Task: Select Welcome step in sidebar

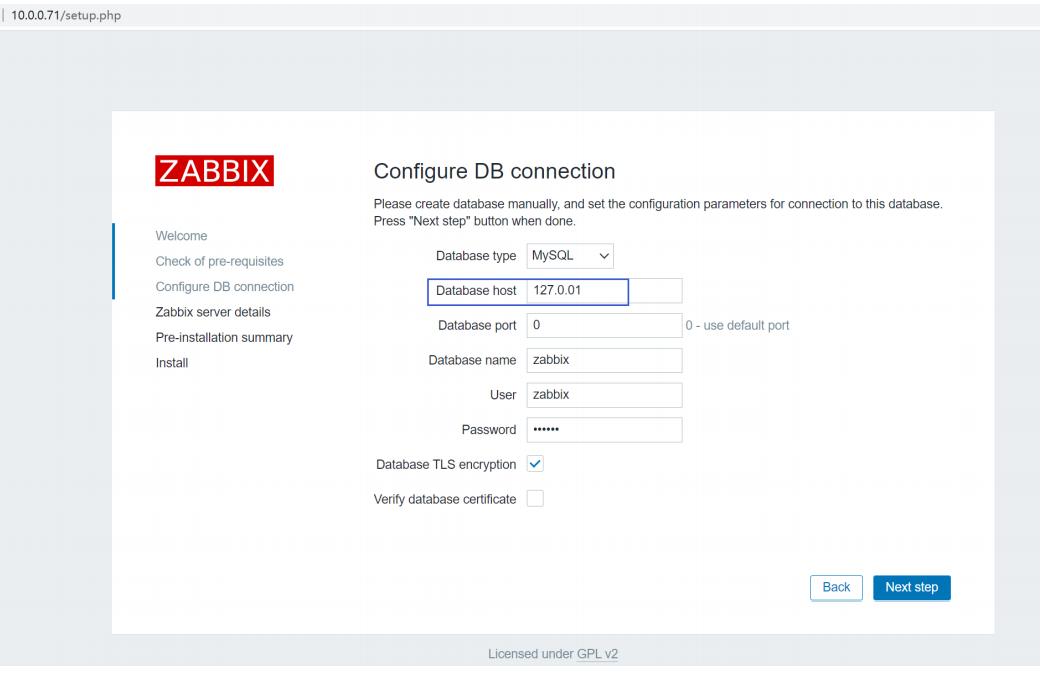Action: [182, 236]
